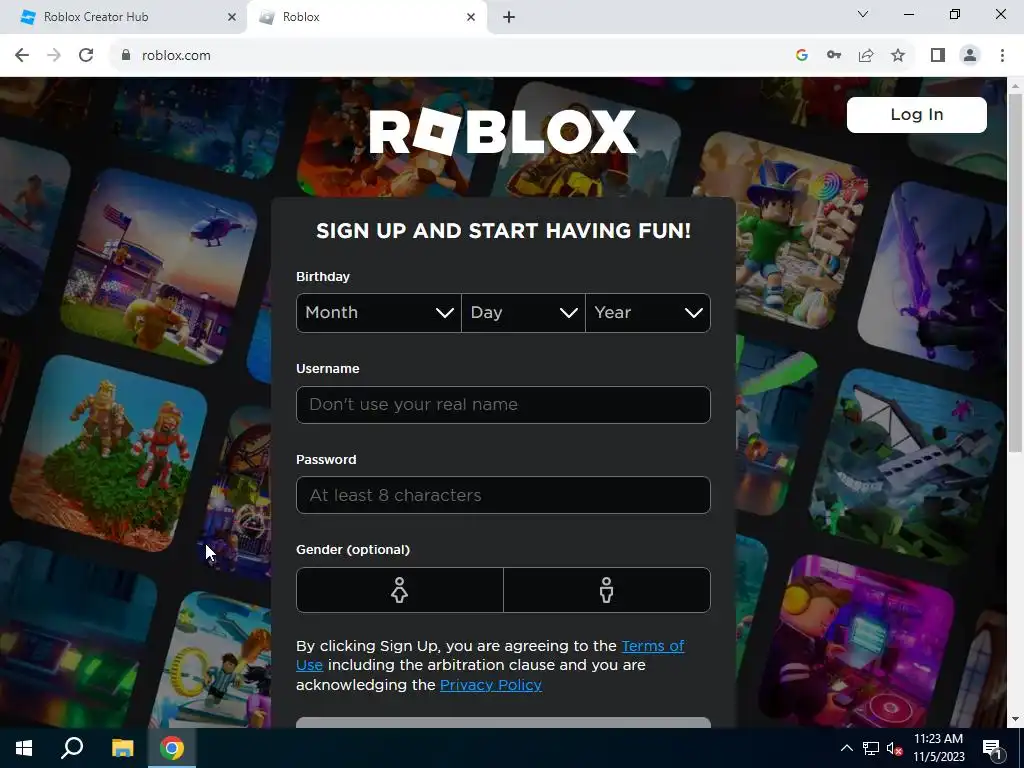The height and width of the screenshot is (768, 1024).
Task: Select the Roblox tab
Action: [367, 18]
